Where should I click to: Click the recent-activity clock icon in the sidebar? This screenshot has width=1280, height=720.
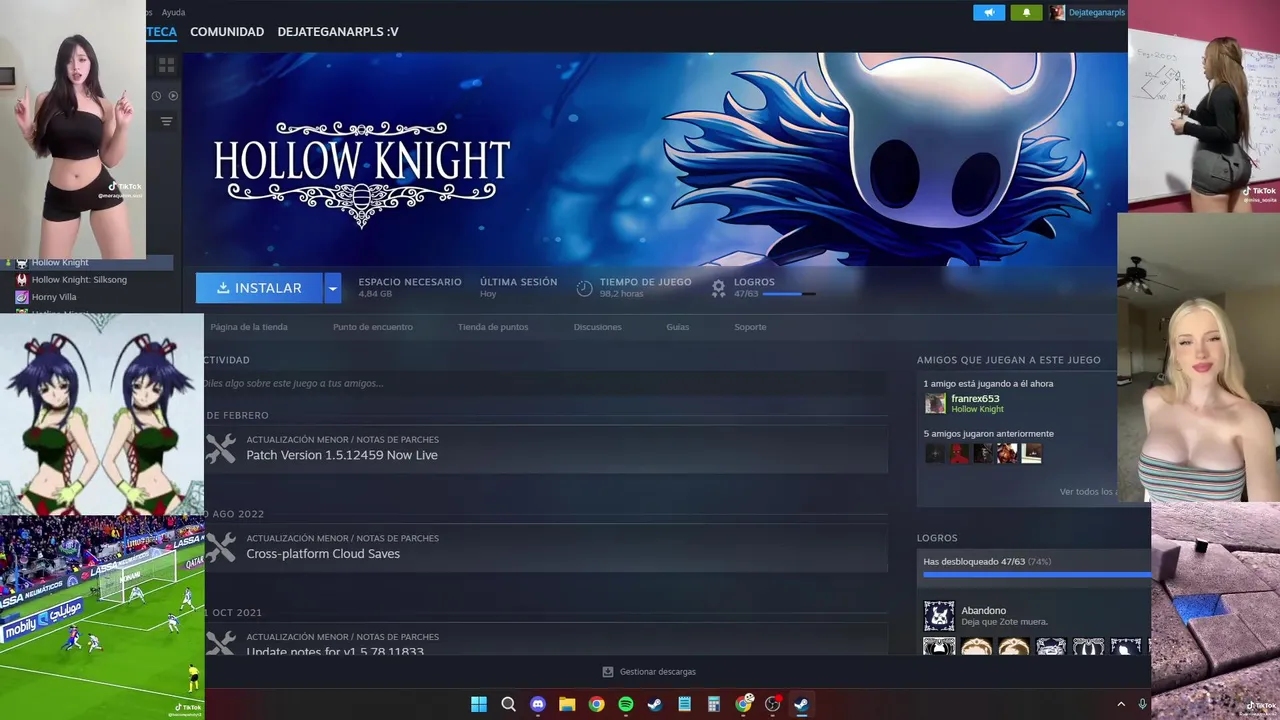[156, 96]
